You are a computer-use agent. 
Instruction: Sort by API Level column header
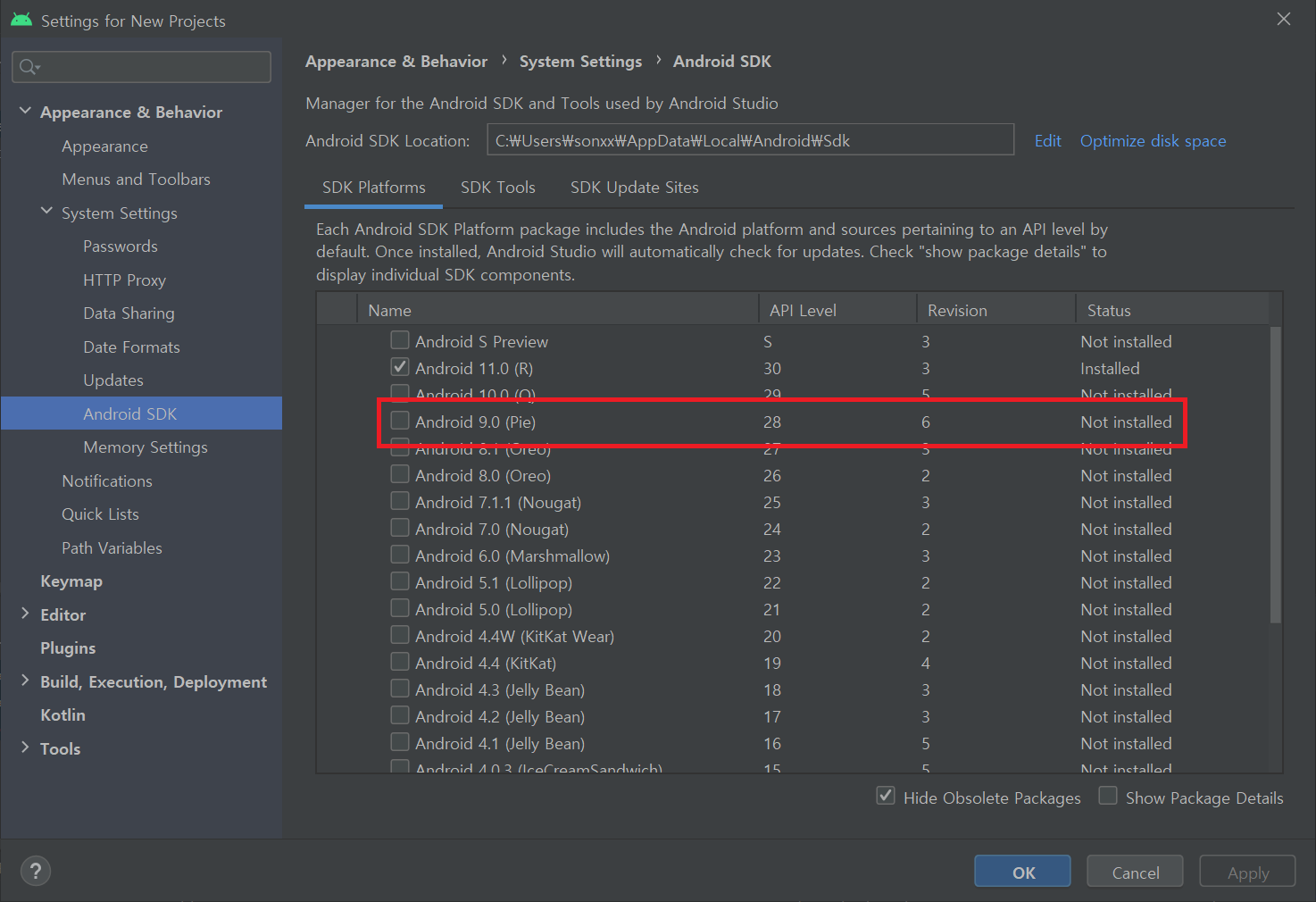(x=837, y=310)
